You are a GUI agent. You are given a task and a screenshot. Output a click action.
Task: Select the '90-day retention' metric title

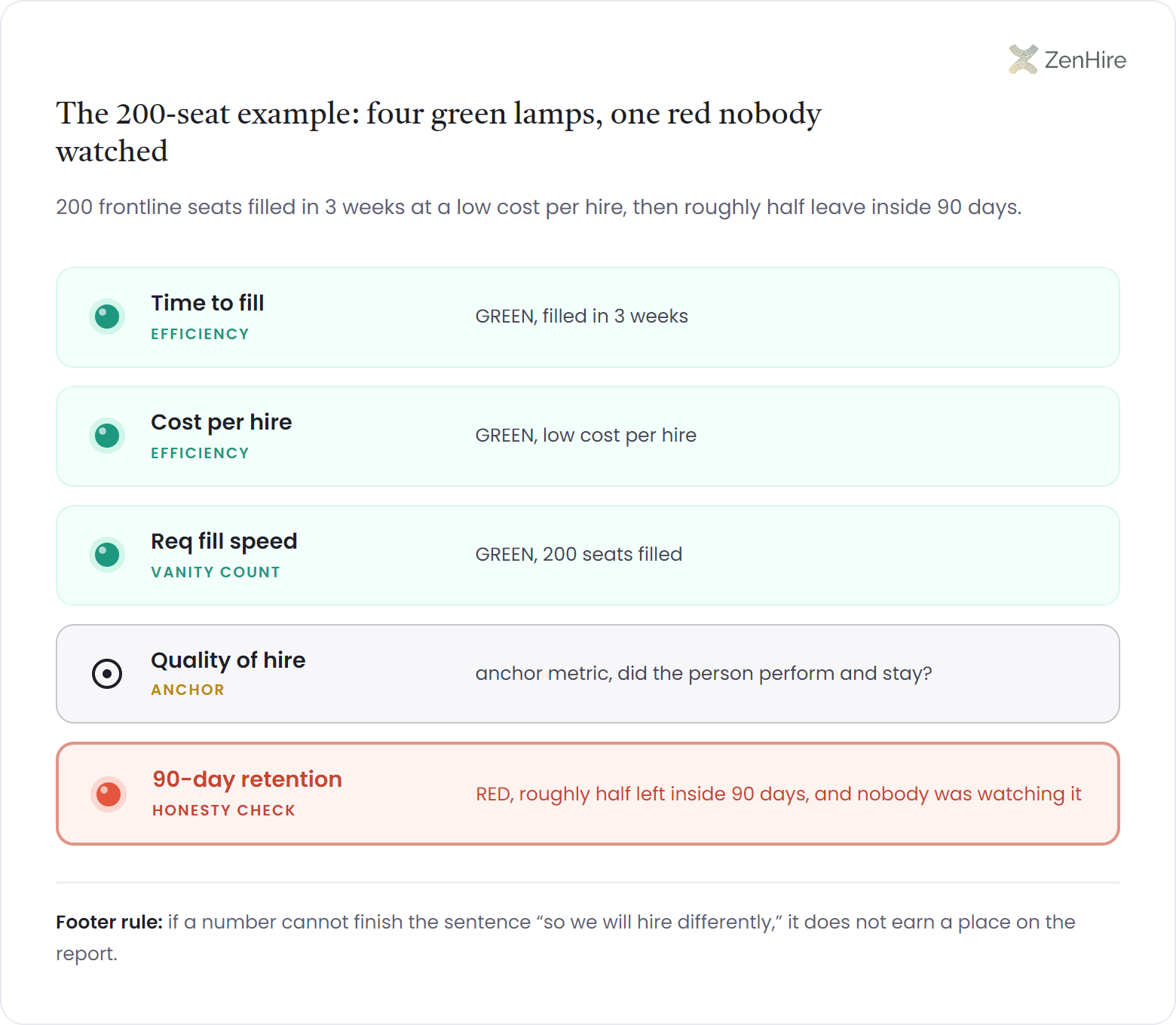point(247,779)
